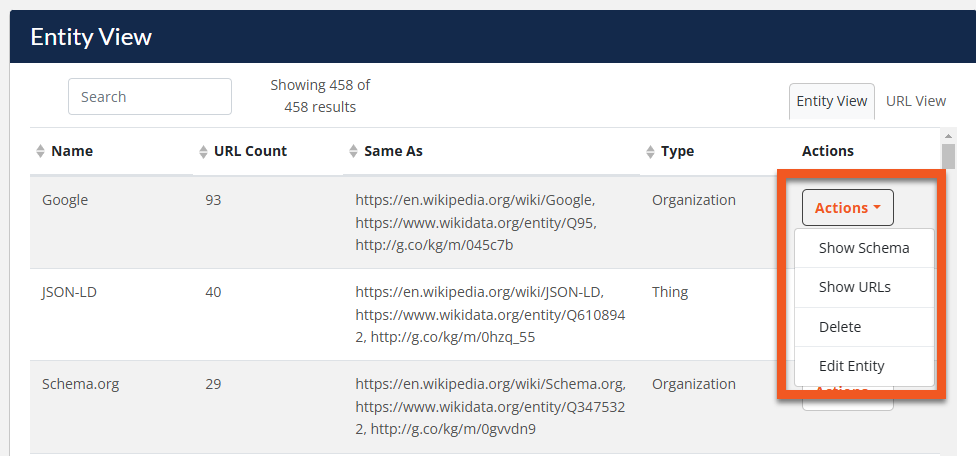The image size is (976, 456).
Task: Choose Show Schema from Actions menu
Action: [x=864, y=248]
